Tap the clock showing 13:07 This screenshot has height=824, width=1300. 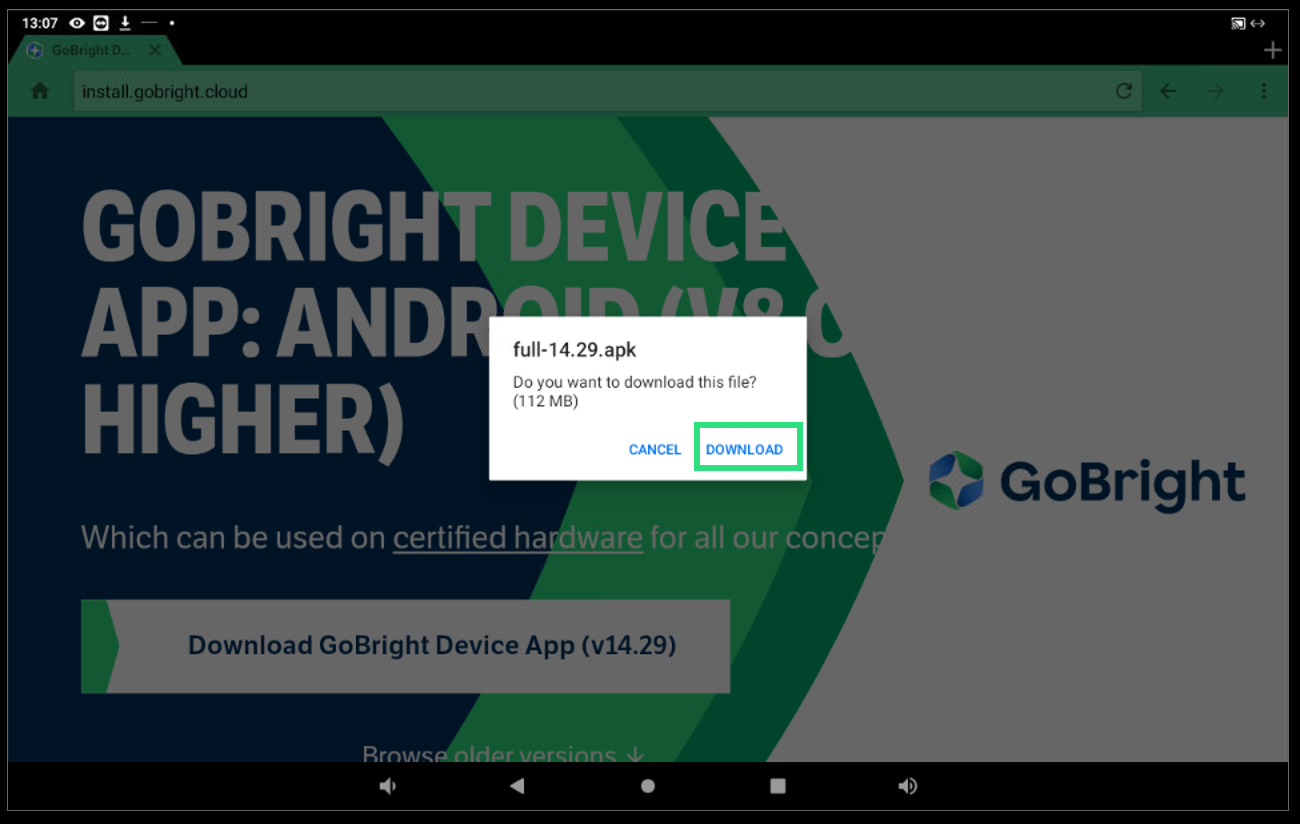tap(40, 23)
